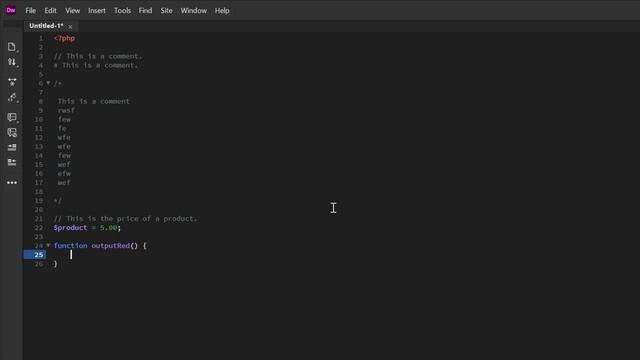This screenshot has width=640, height=360.
Task: Open the Help menu
Action: 222,11
